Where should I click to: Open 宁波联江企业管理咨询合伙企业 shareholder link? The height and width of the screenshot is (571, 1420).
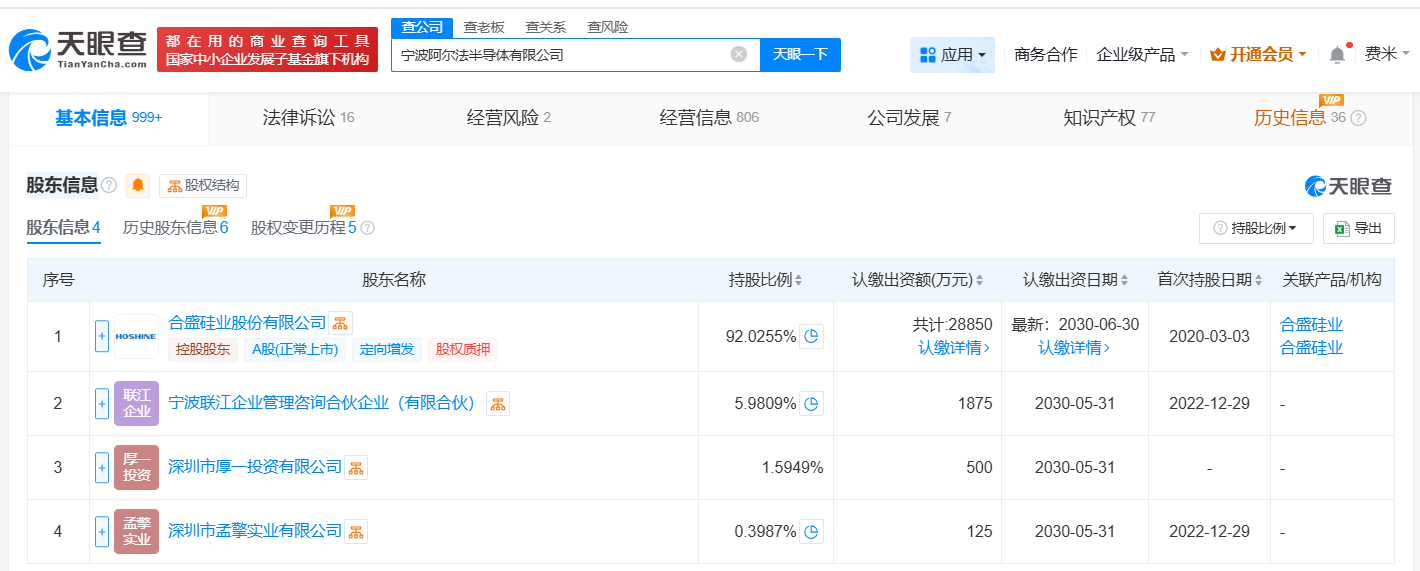[321, 404]
